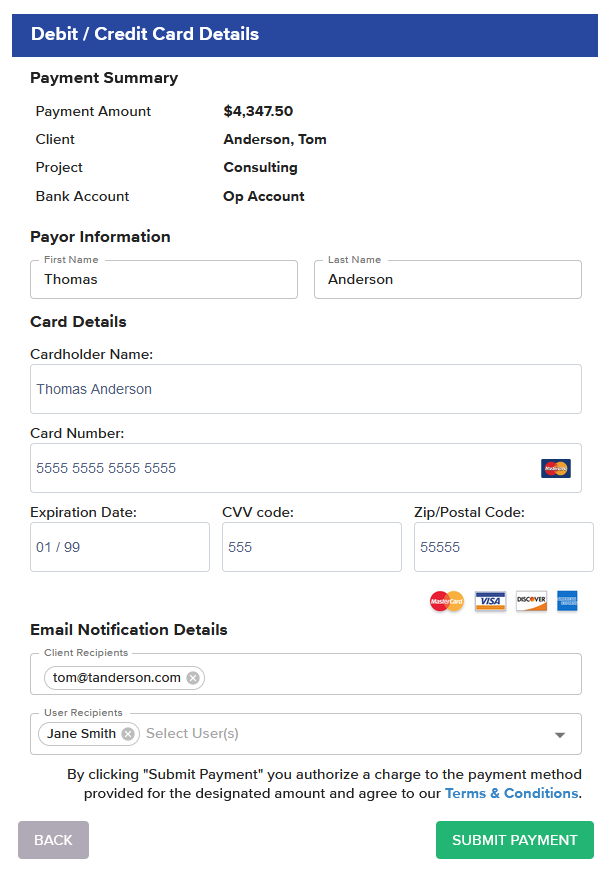This screenshot has height=880, width=610.
Task: Click the Visa accepted card logo
Action: click(490, 601)
